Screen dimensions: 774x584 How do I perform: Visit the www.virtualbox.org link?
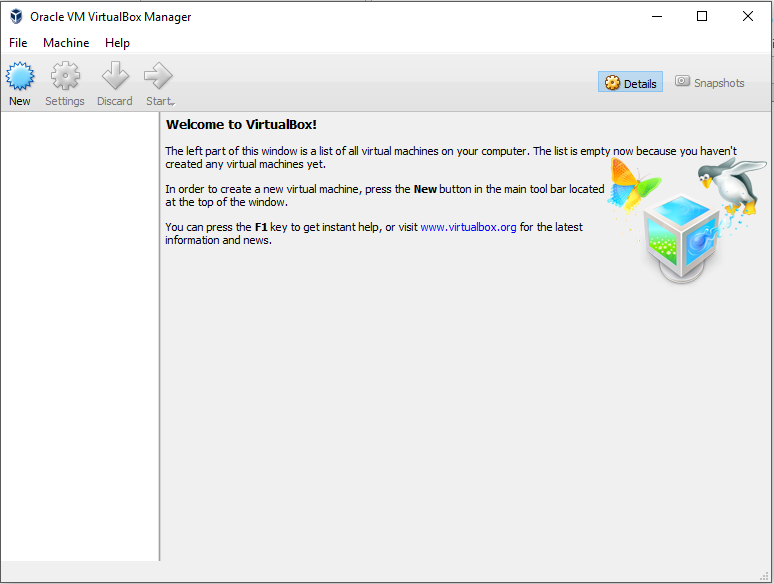click(x=468, y=227)
